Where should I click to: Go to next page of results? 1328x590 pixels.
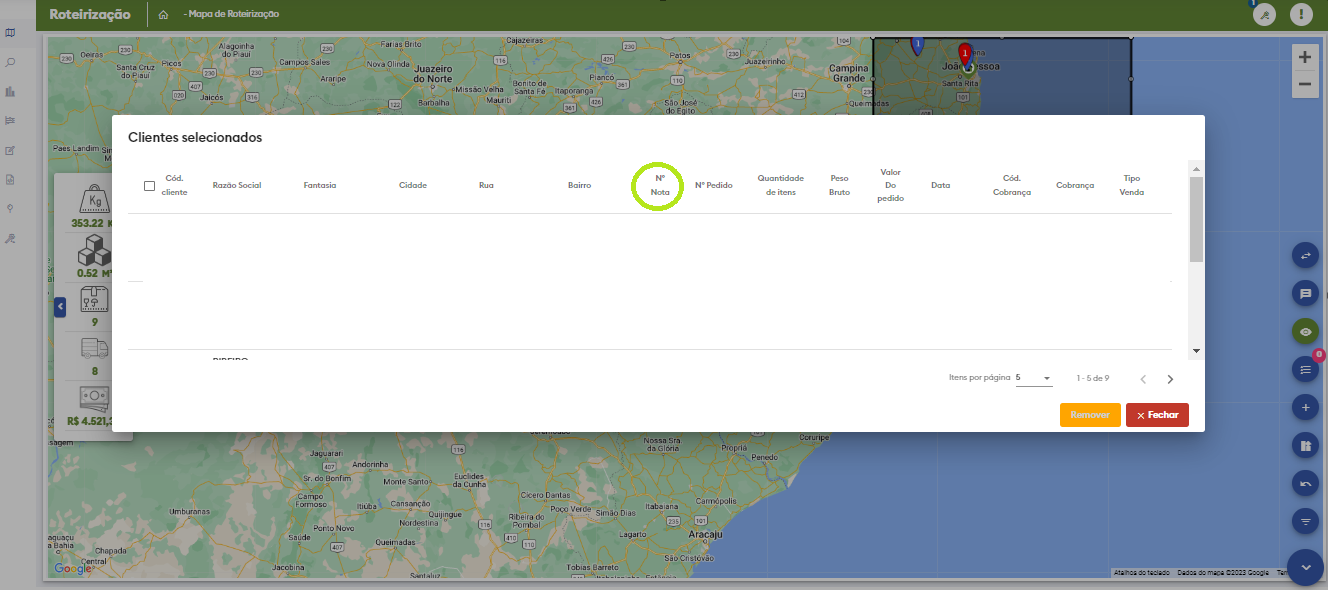pos(1170,379)
